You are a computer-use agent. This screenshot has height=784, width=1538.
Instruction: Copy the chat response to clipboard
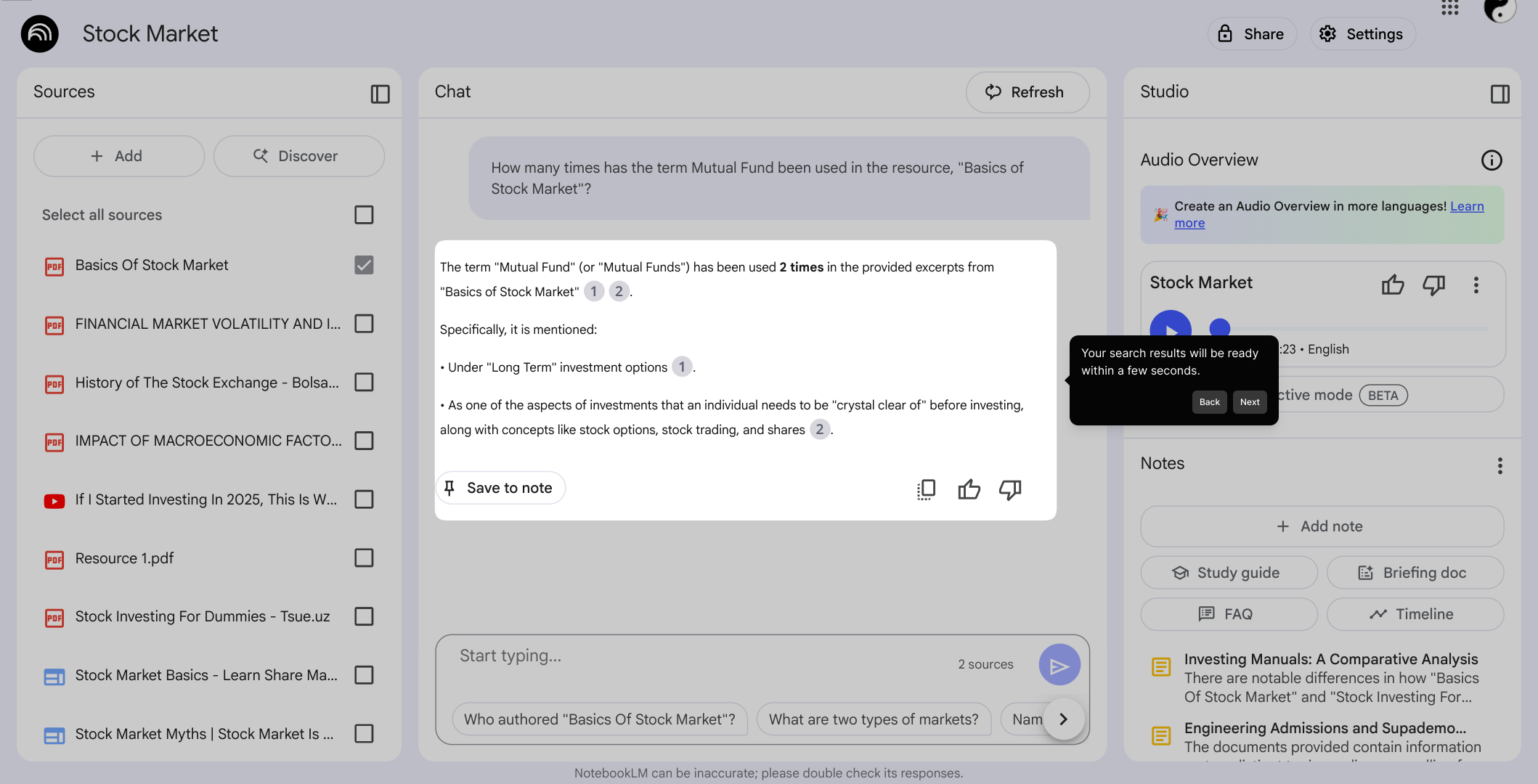coord(926,489)
